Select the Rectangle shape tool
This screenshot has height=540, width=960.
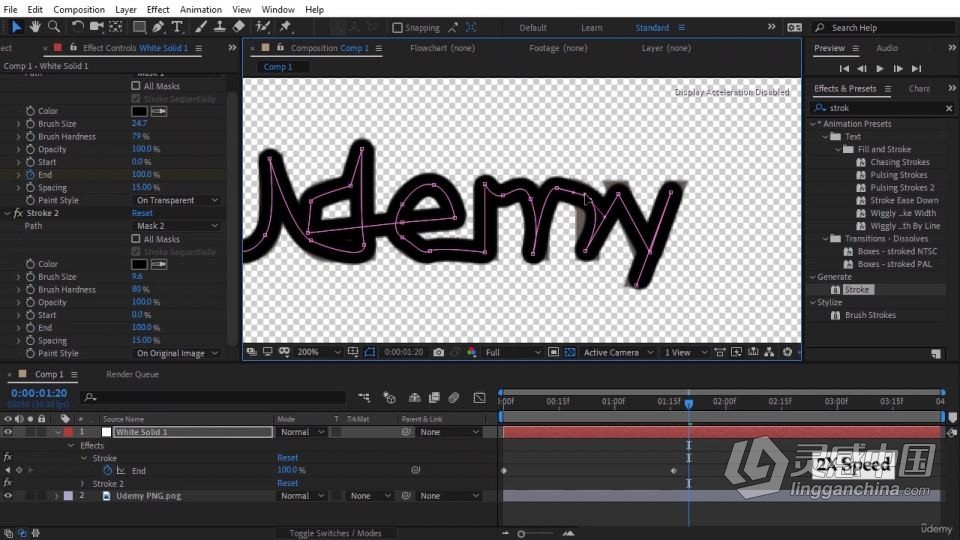coord(139,26)
